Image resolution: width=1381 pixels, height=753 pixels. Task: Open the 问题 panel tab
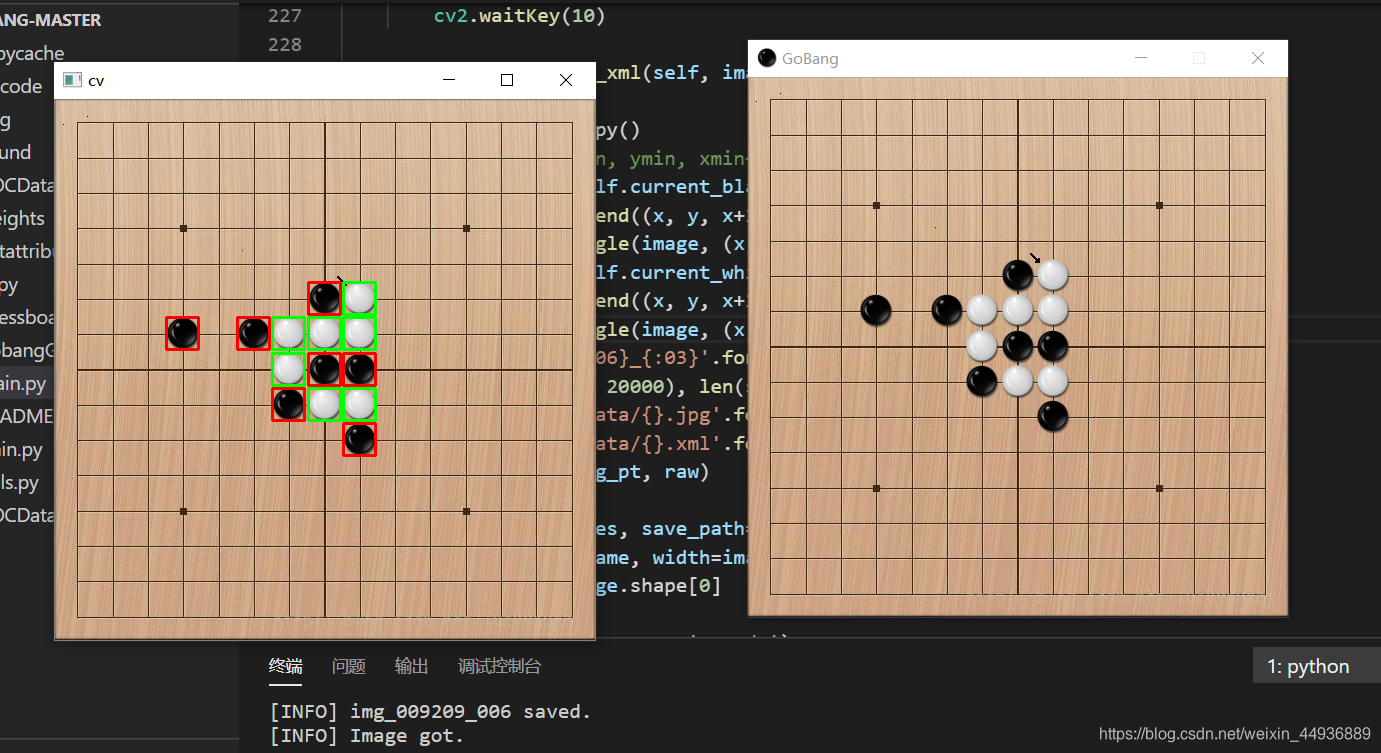(348, 666)
